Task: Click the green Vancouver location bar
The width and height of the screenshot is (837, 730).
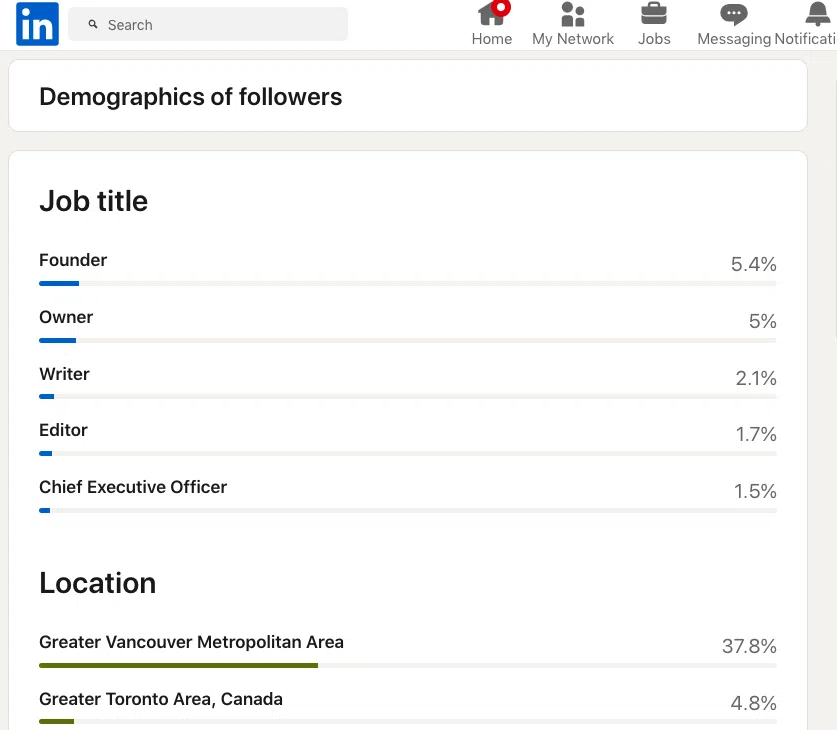Action: (178, 665)
